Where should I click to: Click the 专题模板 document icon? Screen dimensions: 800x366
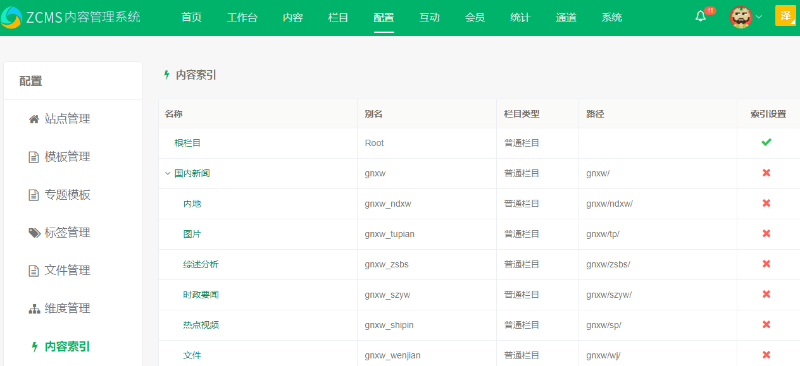click(34, 195)
